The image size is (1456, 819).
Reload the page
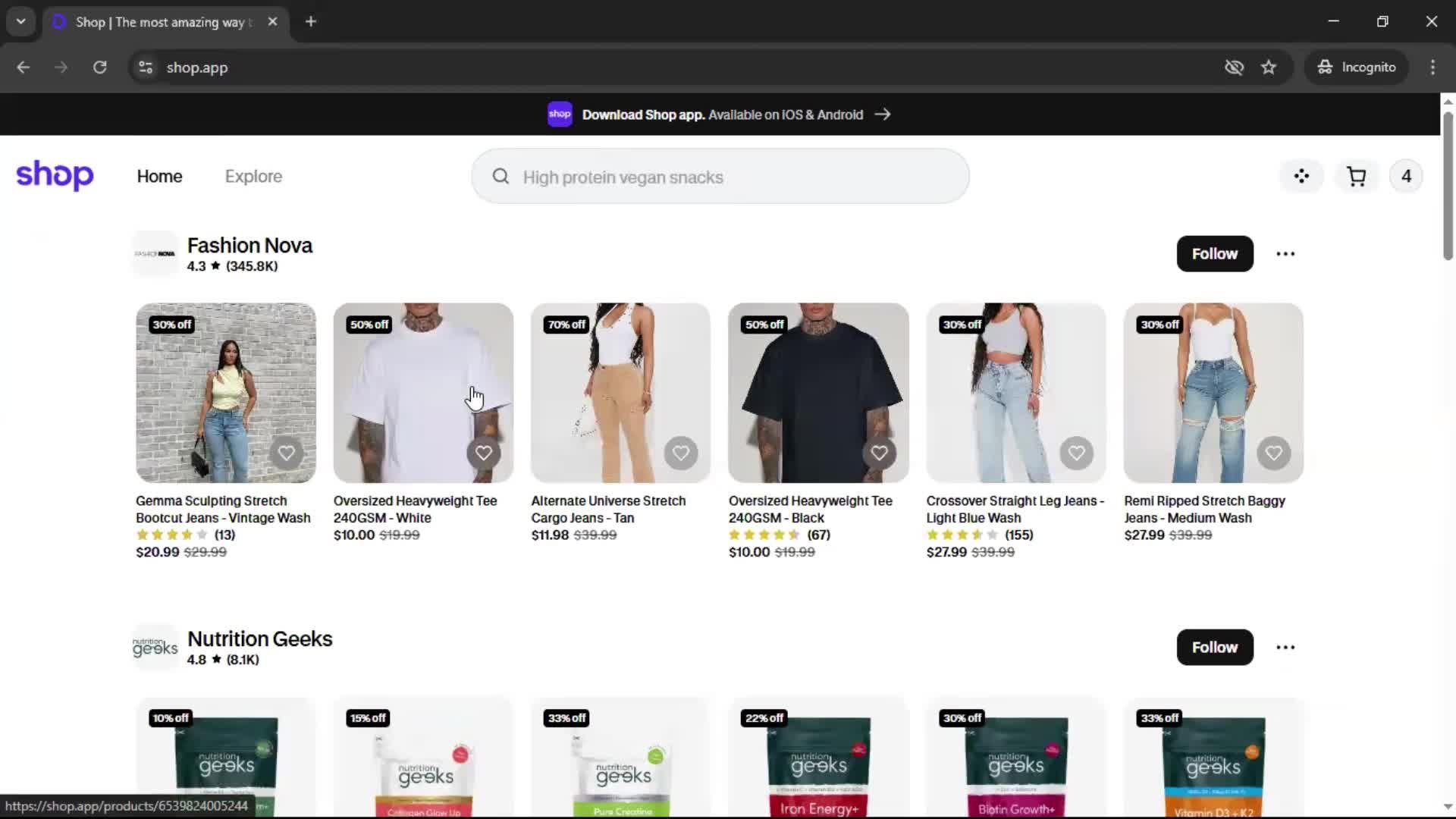pos(99,67)
